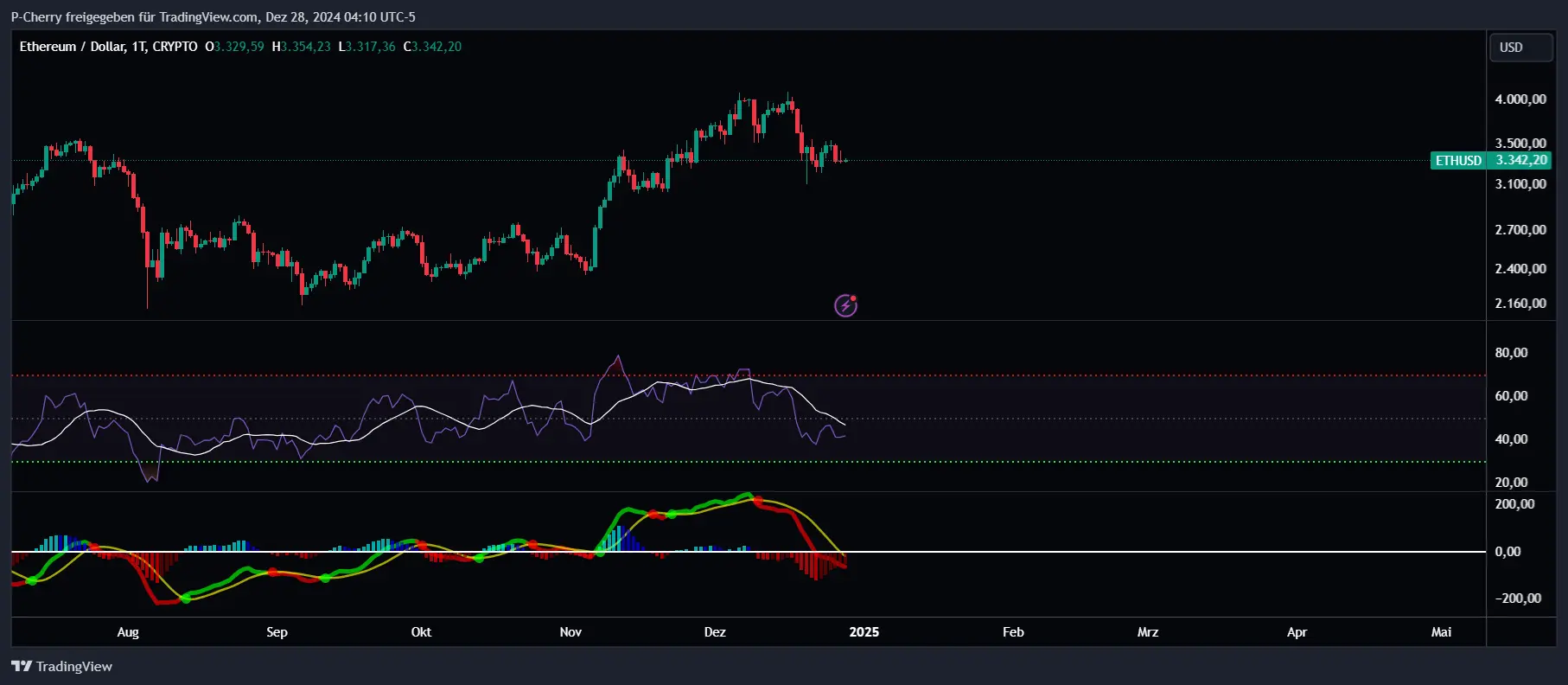Click the 2.160,00 price axis label
1568x685 pixels.
pyautogui.click(x=1520, y=304)
